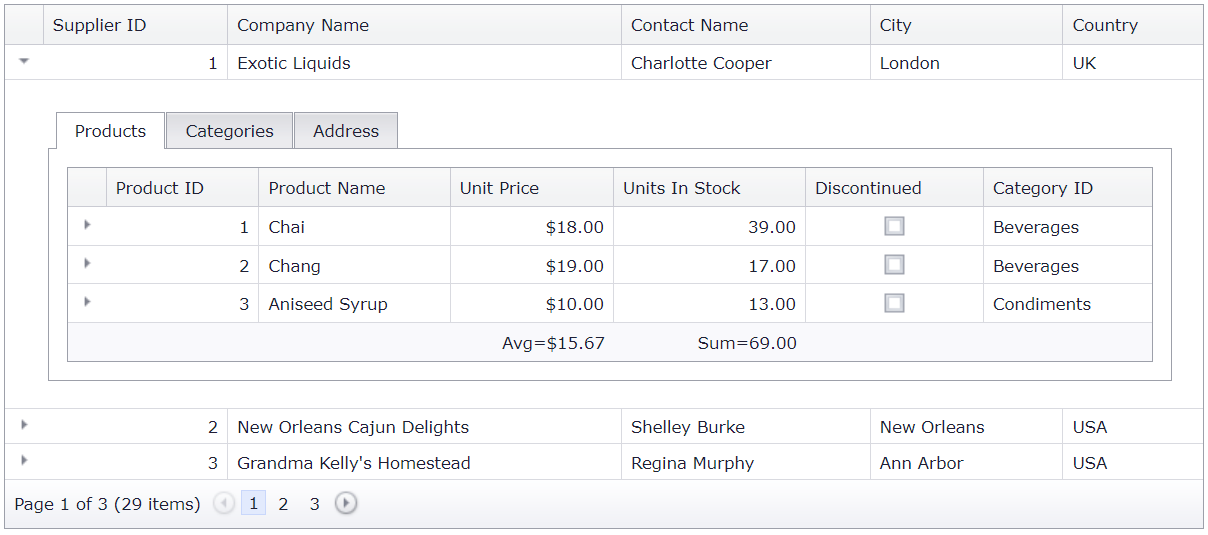Expand the Chai product row

click(x=87, y=225)
